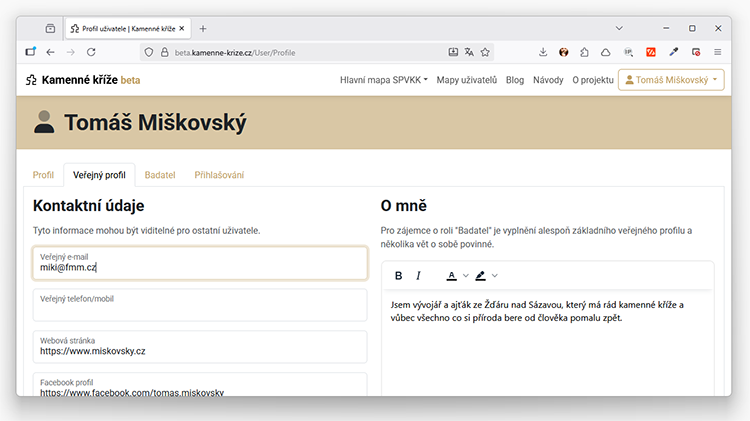Viewport: 750px width, 421px height.
Task: Switch to the Přihlašování tab
Action: point(219,175)
